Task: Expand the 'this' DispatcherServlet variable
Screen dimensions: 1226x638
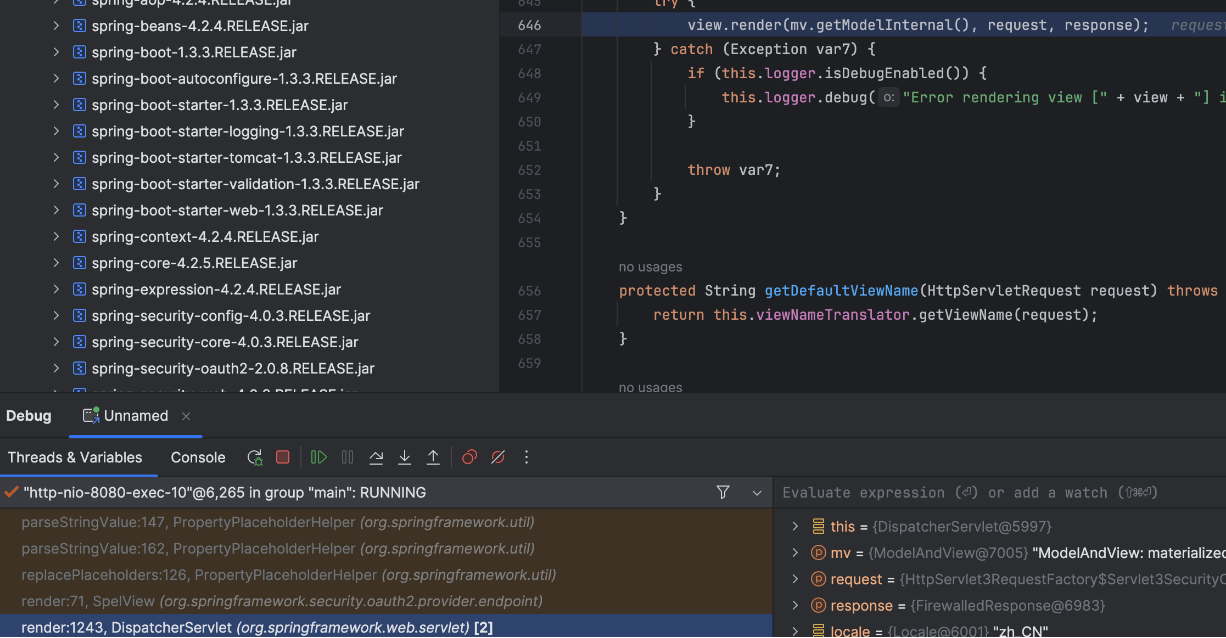Action: (x=795, y=526)
